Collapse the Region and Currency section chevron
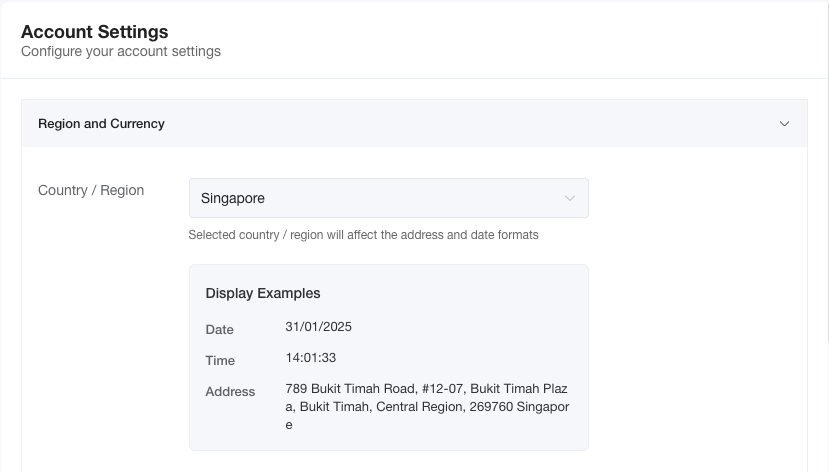829x472 pixels. click(784, 124)
